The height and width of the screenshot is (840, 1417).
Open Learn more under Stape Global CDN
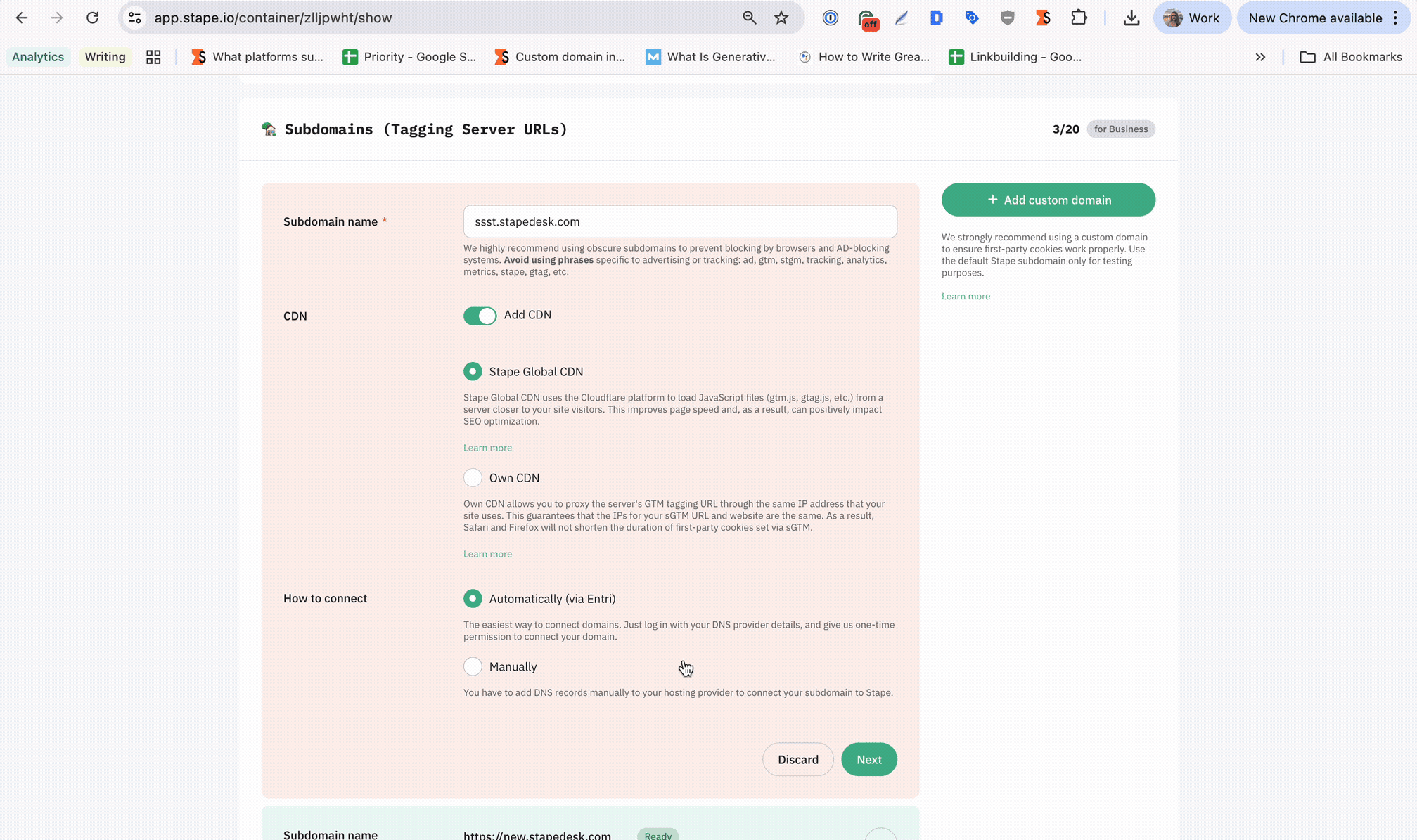pyautogui.click(x=487, y=448)
